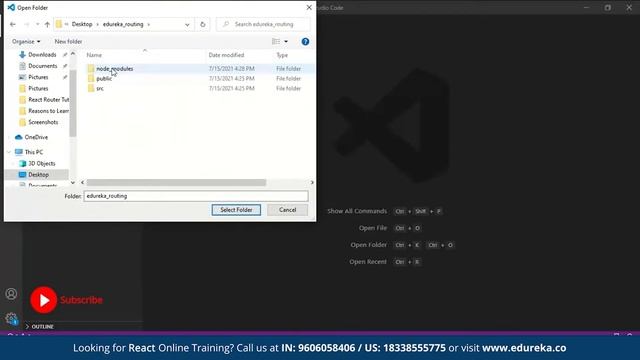
Task: Select OneDrive in navigation pane
Action: coord(36,137)
